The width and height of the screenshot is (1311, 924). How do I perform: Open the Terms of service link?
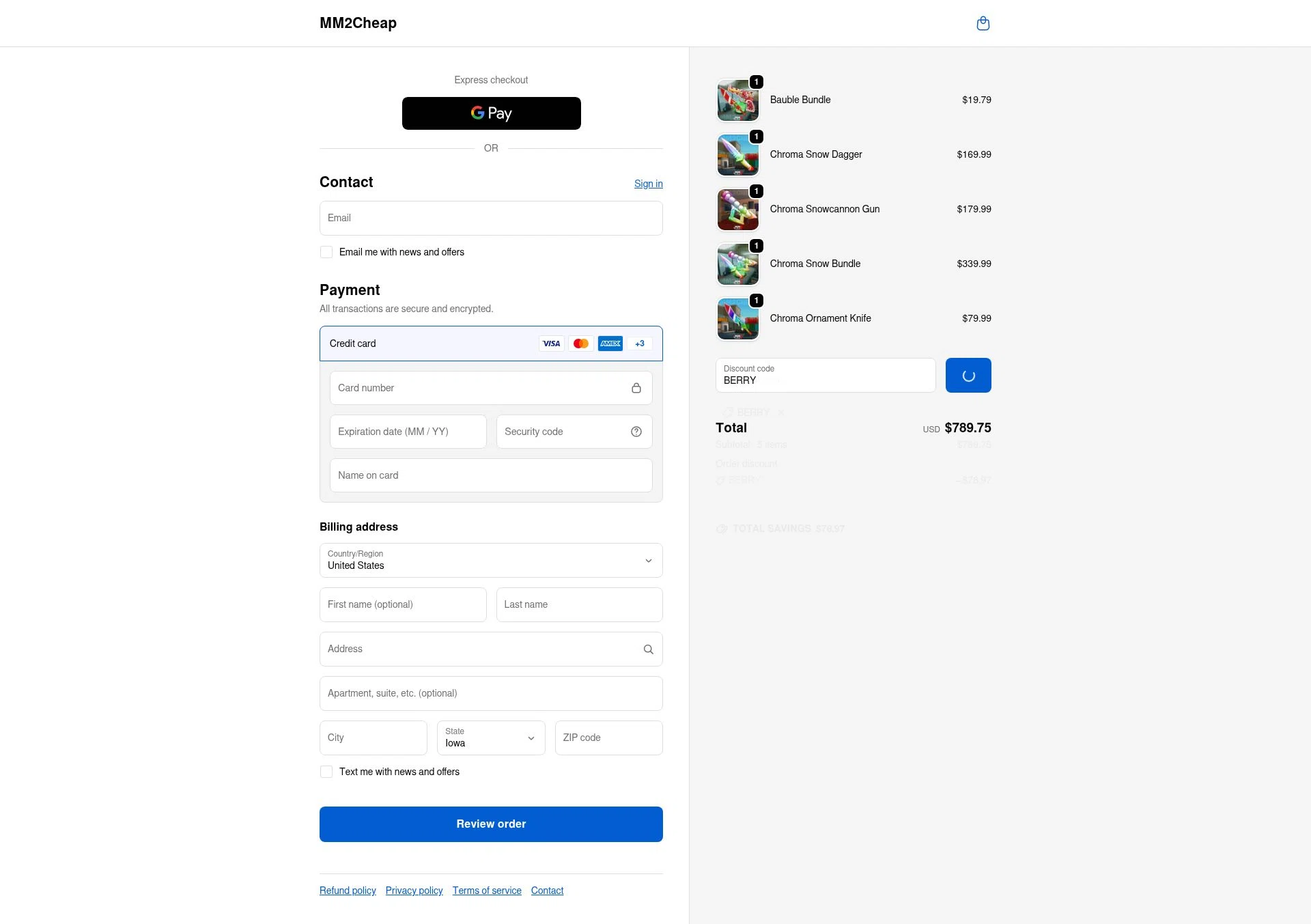[487, 890]
